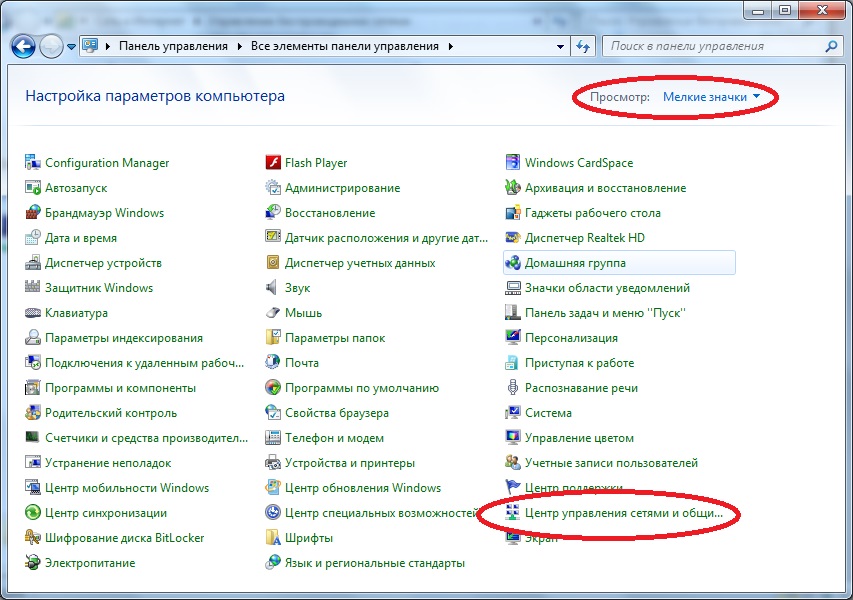Expand the address bar history dropdown arrow
This screenshot has height=600, width=853.
click(x=560, y=46)
